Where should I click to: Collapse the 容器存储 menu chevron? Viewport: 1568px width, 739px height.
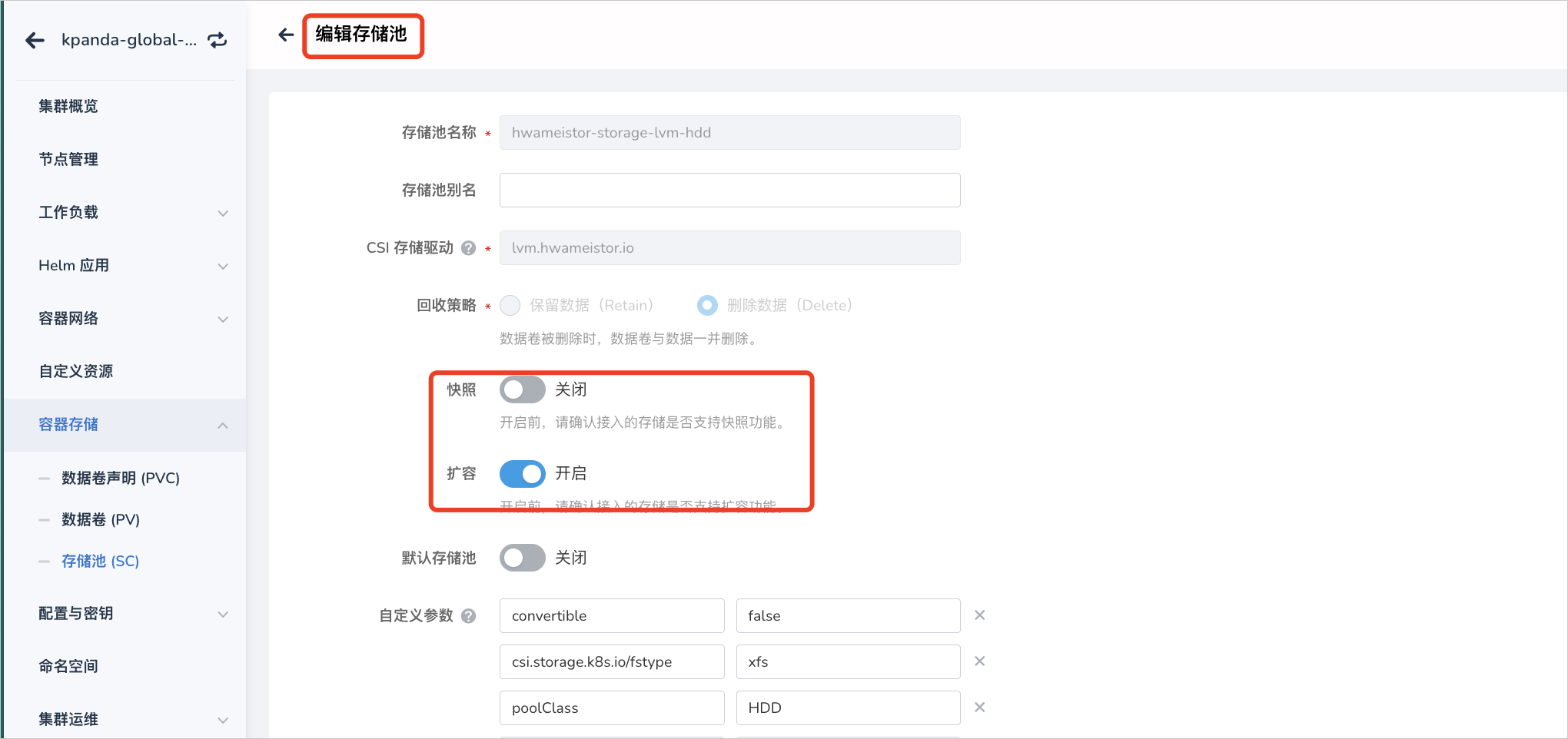coord(223,425)
